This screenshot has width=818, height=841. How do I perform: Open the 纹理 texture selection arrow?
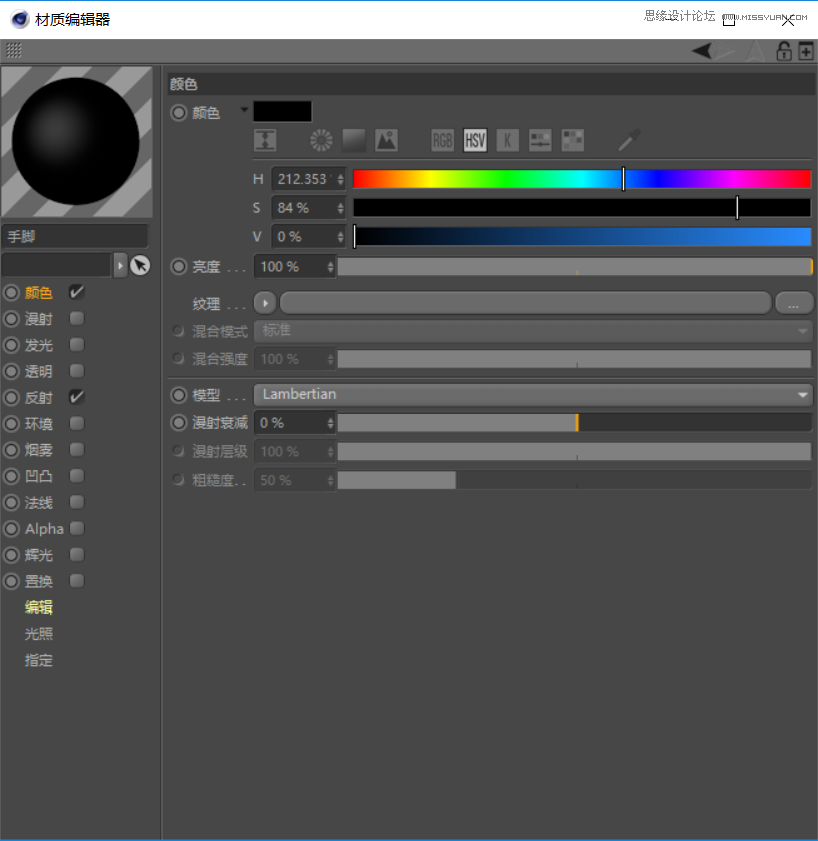pos(264,302)
